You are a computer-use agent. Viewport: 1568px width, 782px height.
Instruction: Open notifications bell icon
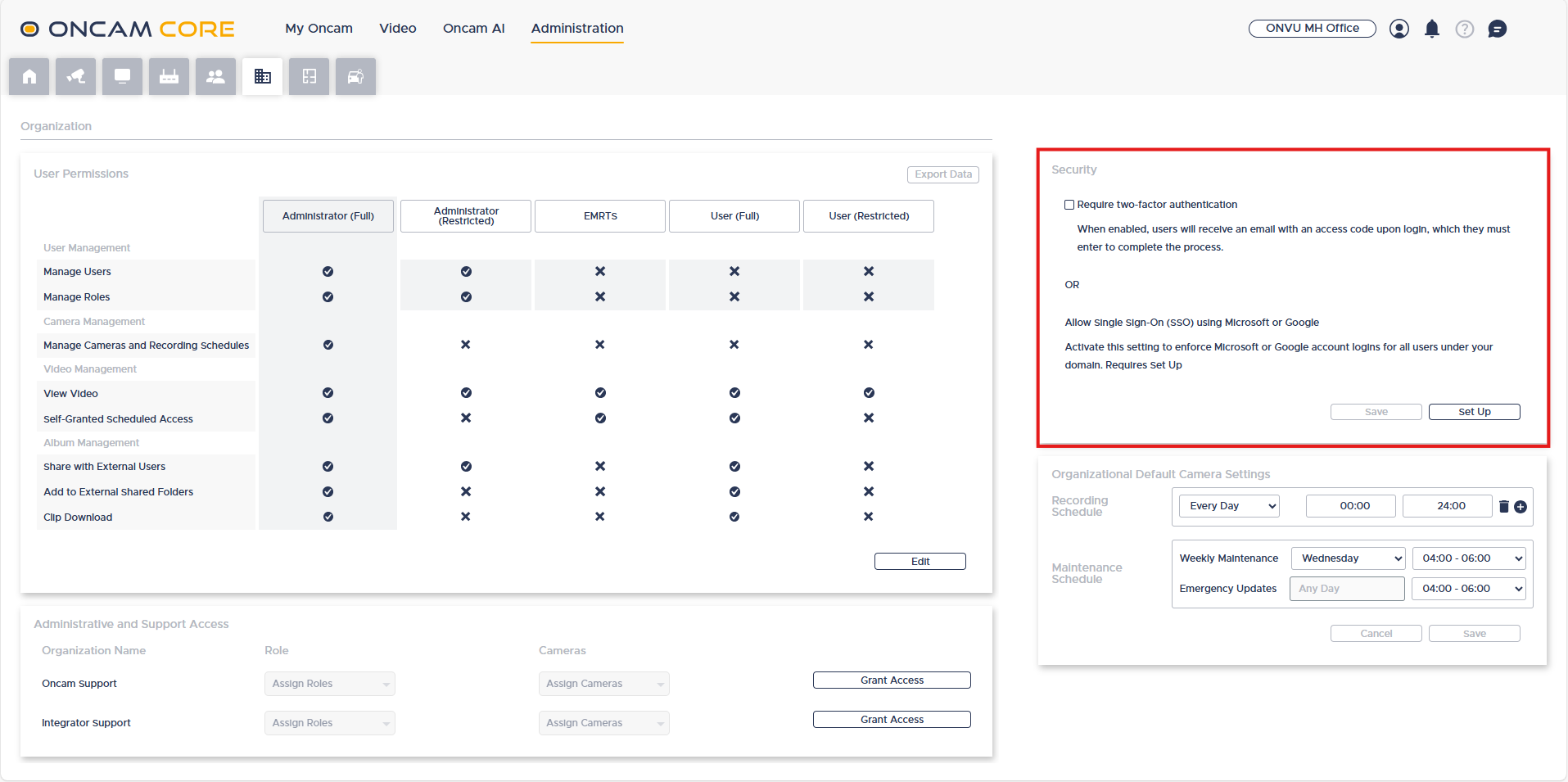tap(1432, 29)
